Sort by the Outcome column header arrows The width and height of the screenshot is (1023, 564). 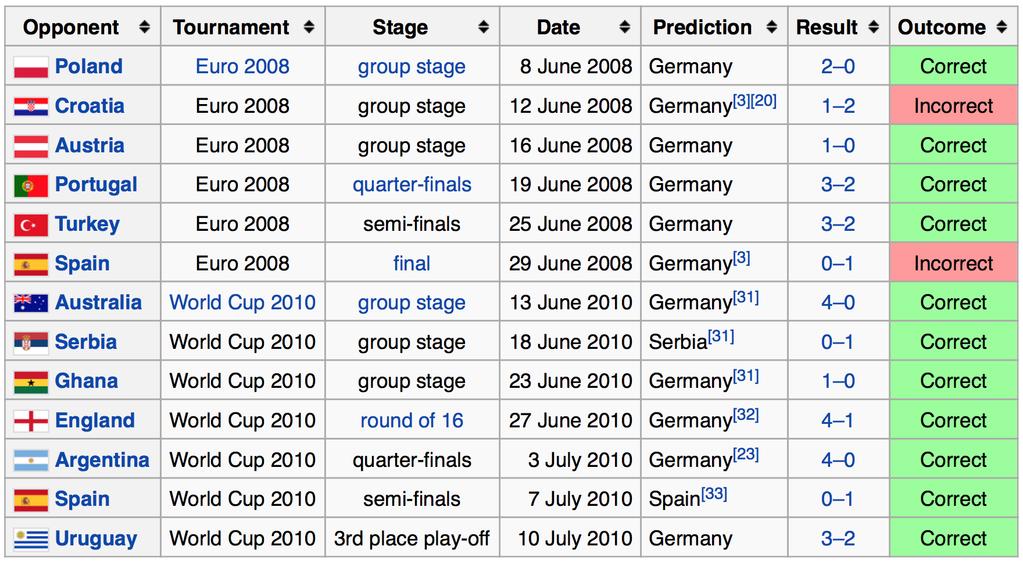click(x=1001, y=27)
